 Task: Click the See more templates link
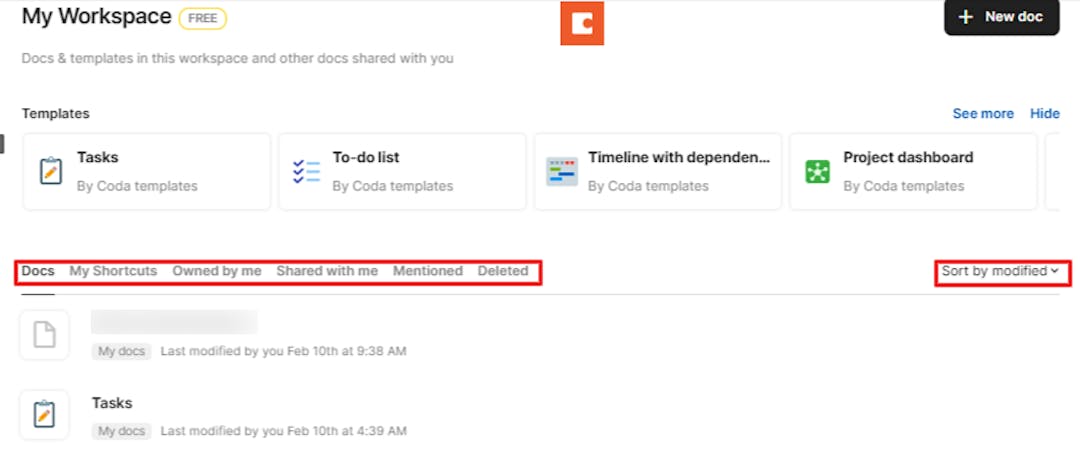pos(983,114)
